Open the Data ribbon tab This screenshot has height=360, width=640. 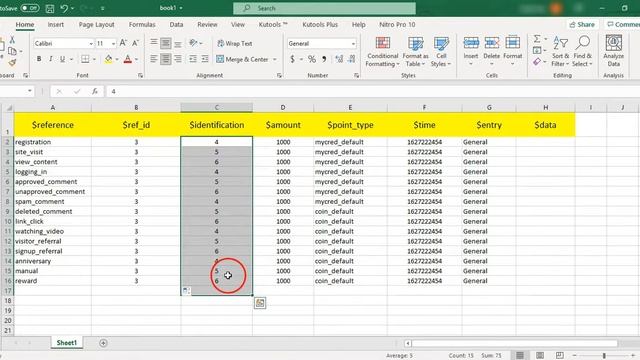(176, 24)
